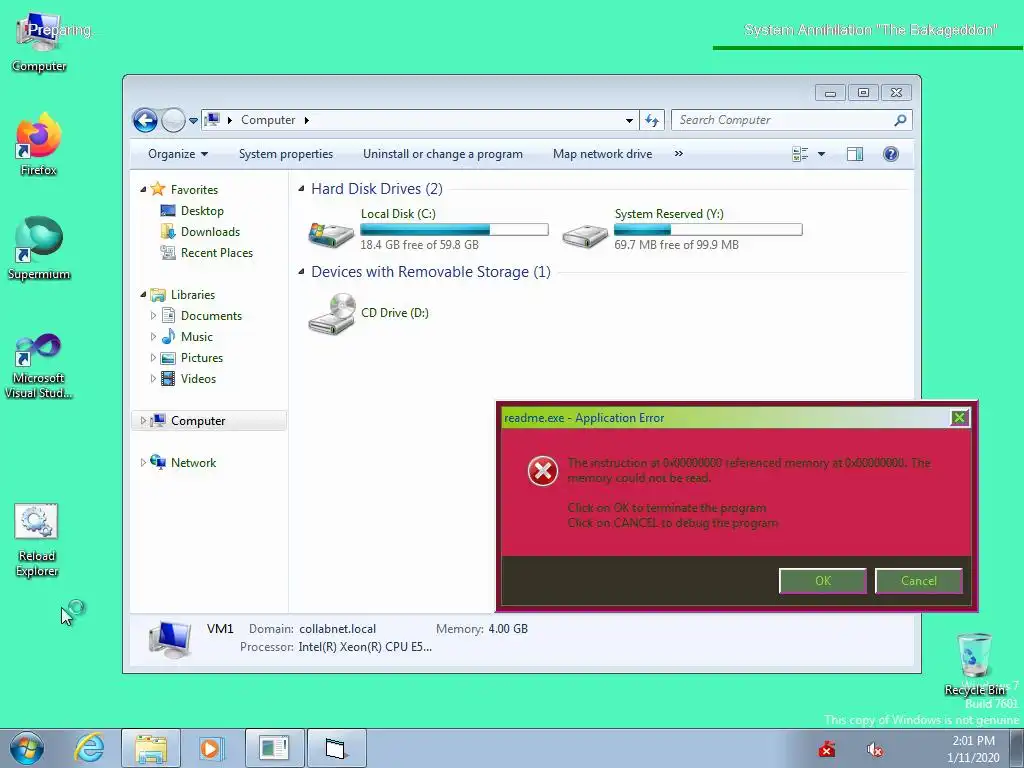The image size is (1024, 768).
Task: Show the preview pane icon
Action: coord(854,154)
